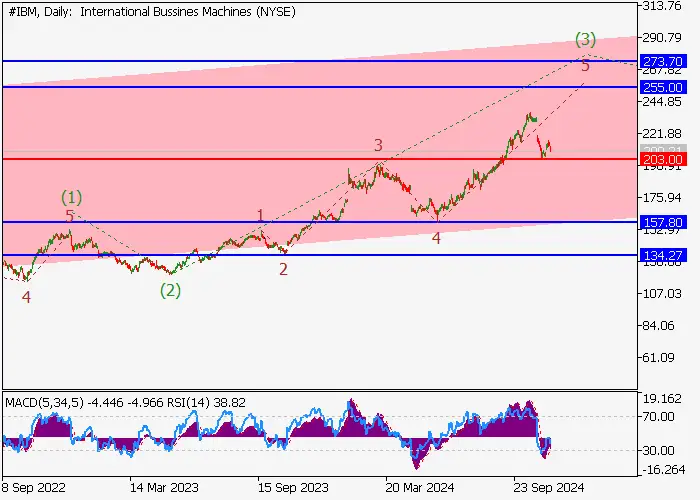Click the 134.27 blue price label

[x=662, y=255]
